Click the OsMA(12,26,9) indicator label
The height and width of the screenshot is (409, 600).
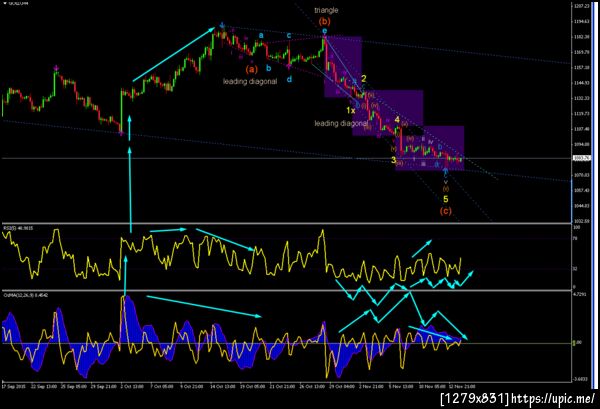click(26, 295)
